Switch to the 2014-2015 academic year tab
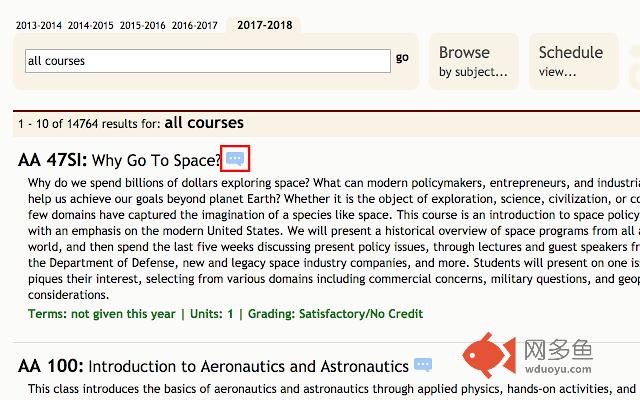 [91, 25]
